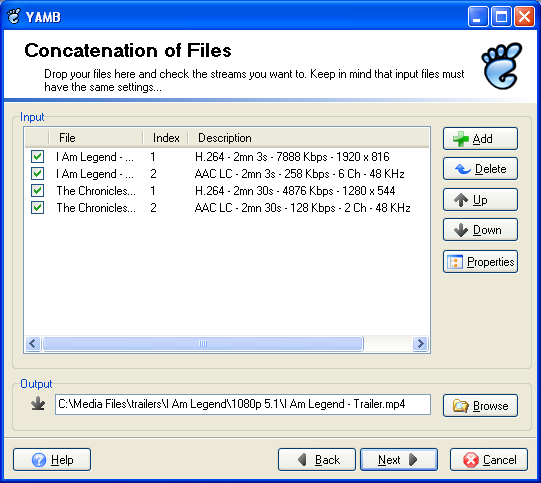
Task: Click into the output file path field
Action: point(243,404)
